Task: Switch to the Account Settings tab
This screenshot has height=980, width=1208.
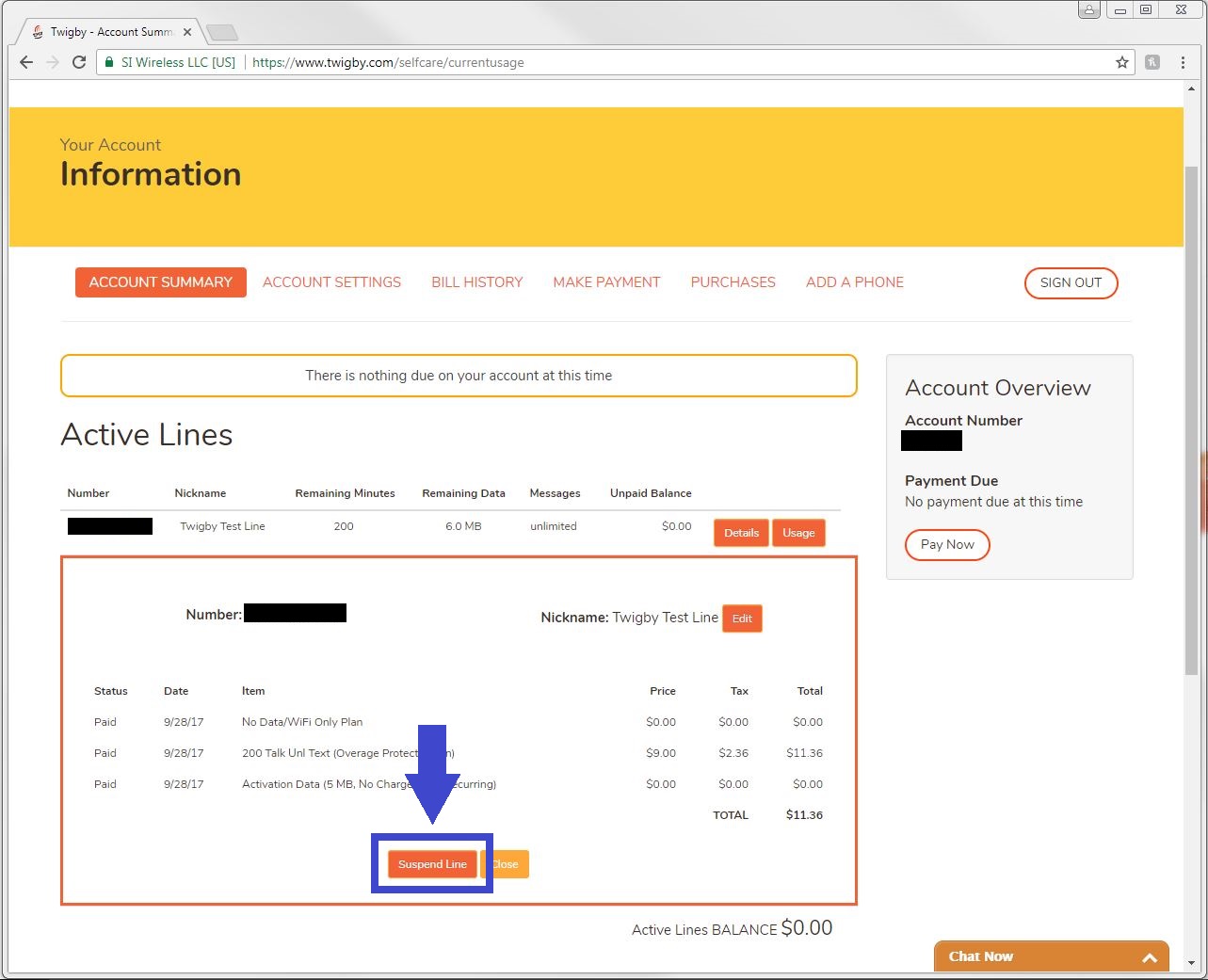Action: [x=331, y=282]
